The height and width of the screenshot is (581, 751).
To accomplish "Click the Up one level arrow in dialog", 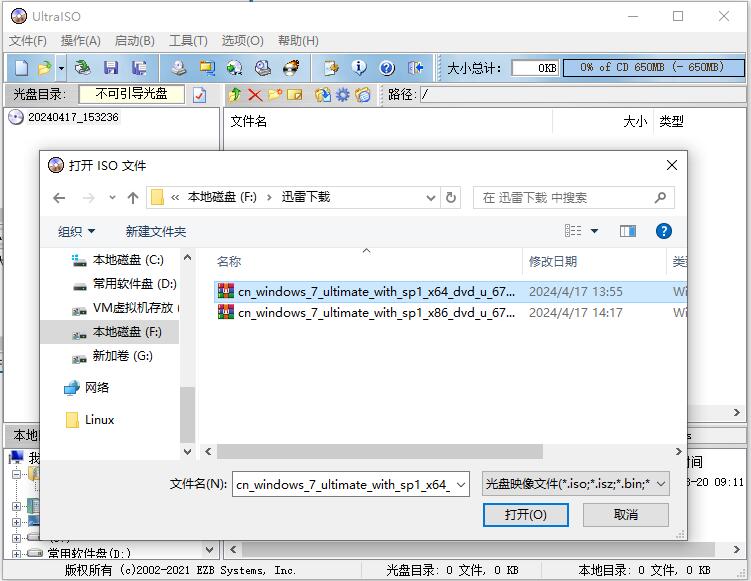I will click(x=133, y=198).
